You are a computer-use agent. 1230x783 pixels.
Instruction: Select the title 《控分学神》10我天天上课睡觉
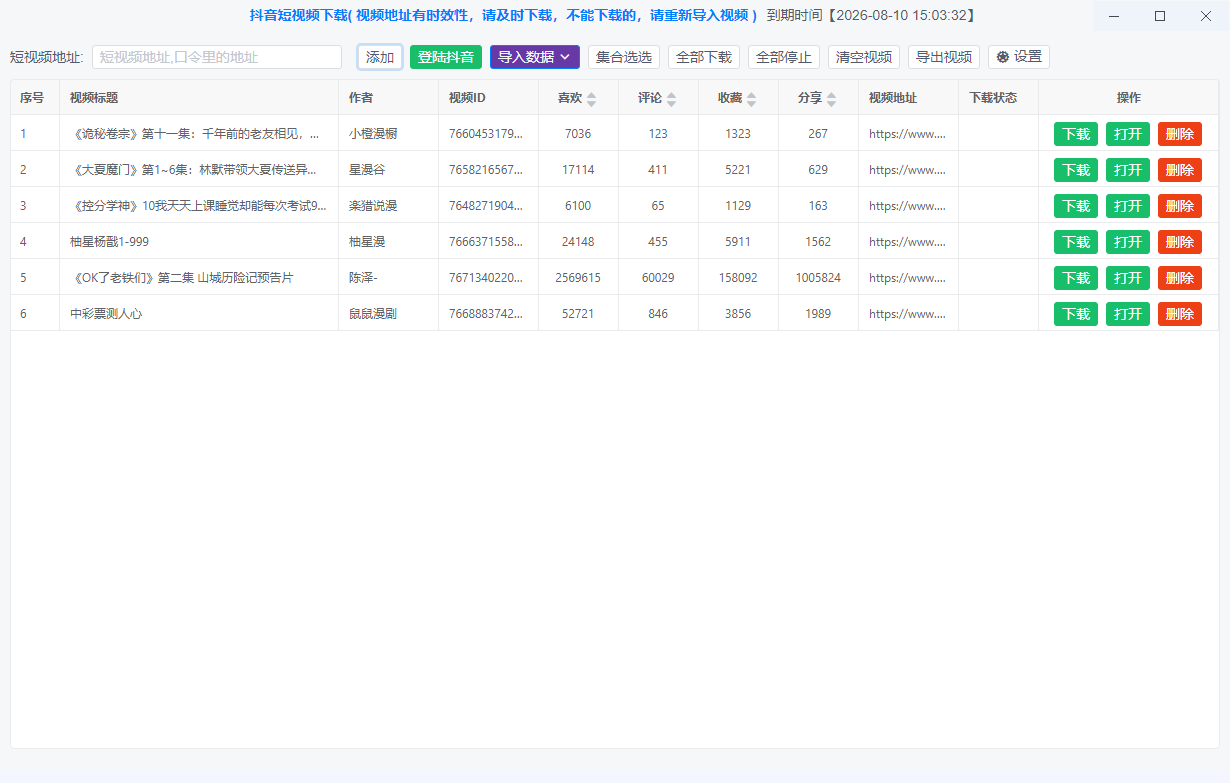pos(198,206)
